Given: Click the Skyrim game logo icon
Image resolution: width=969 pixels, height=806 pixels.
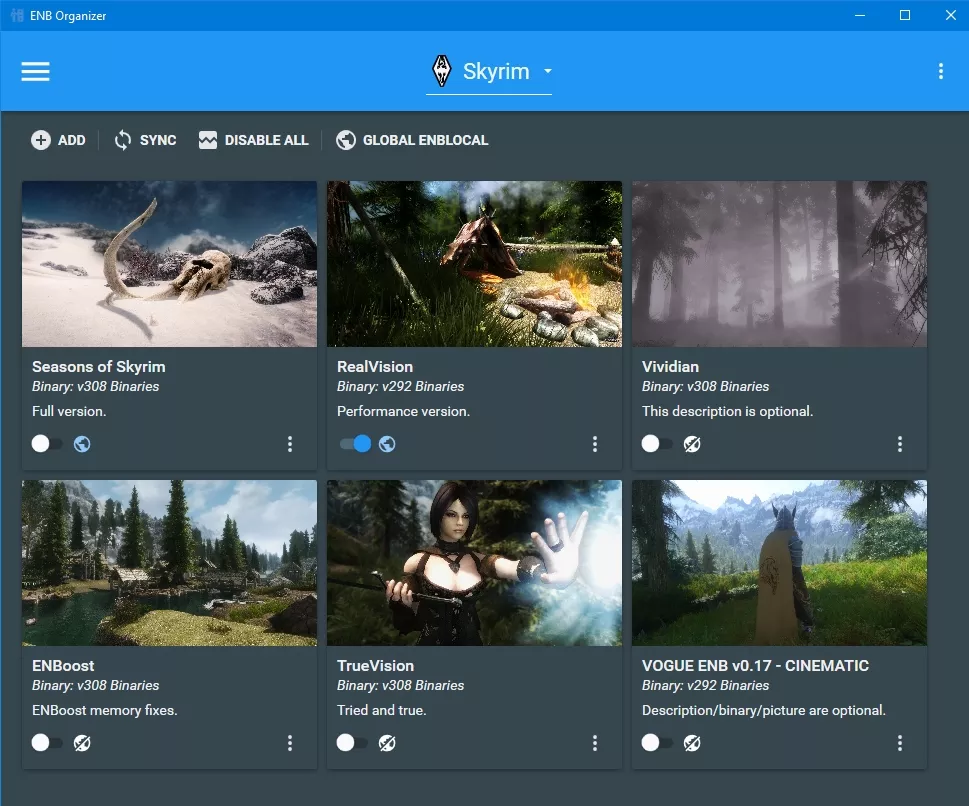Looking at the screenshot, I should [x=441, y=71].
